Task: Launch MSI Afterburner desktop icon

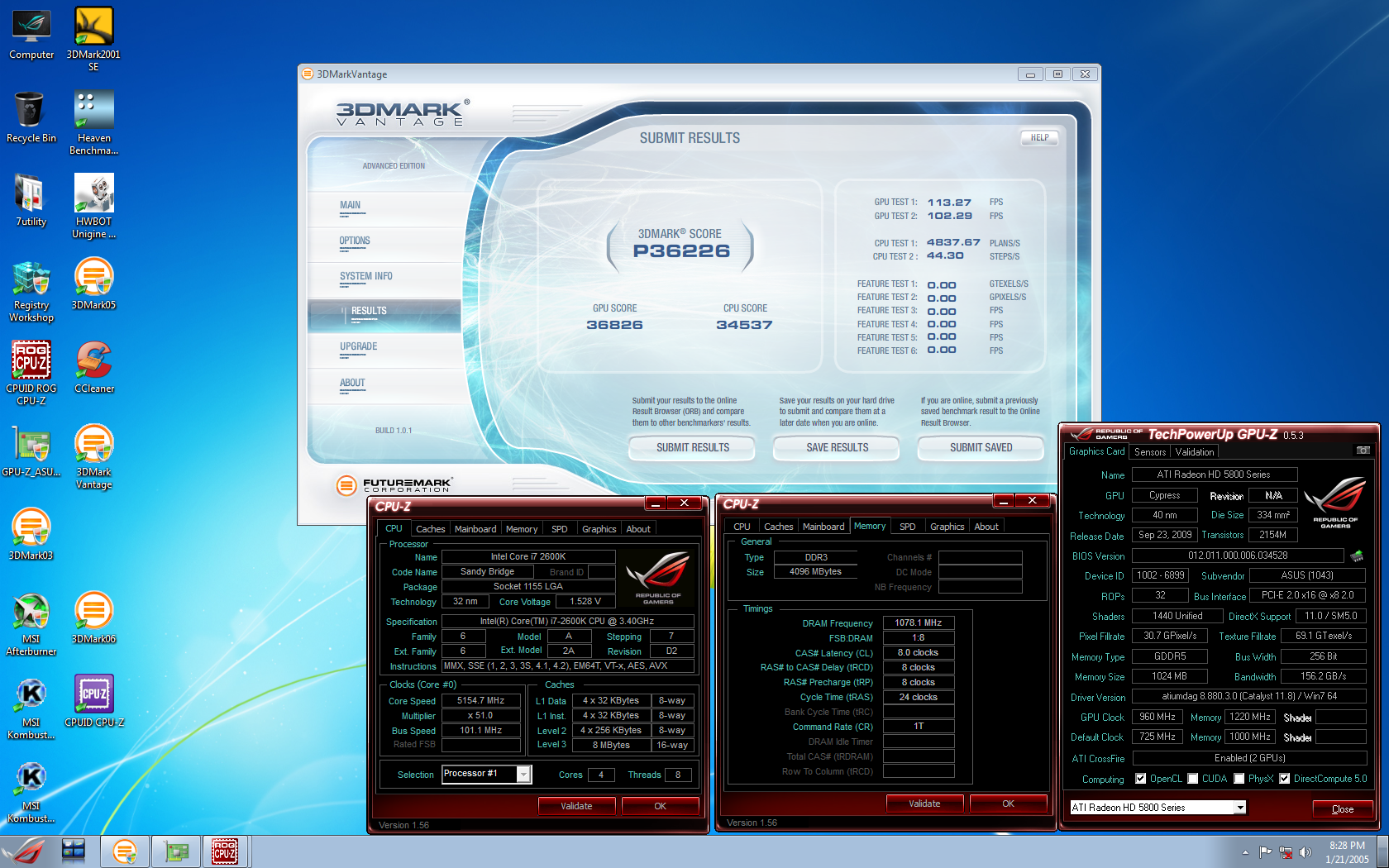Action: pos(31,625)
